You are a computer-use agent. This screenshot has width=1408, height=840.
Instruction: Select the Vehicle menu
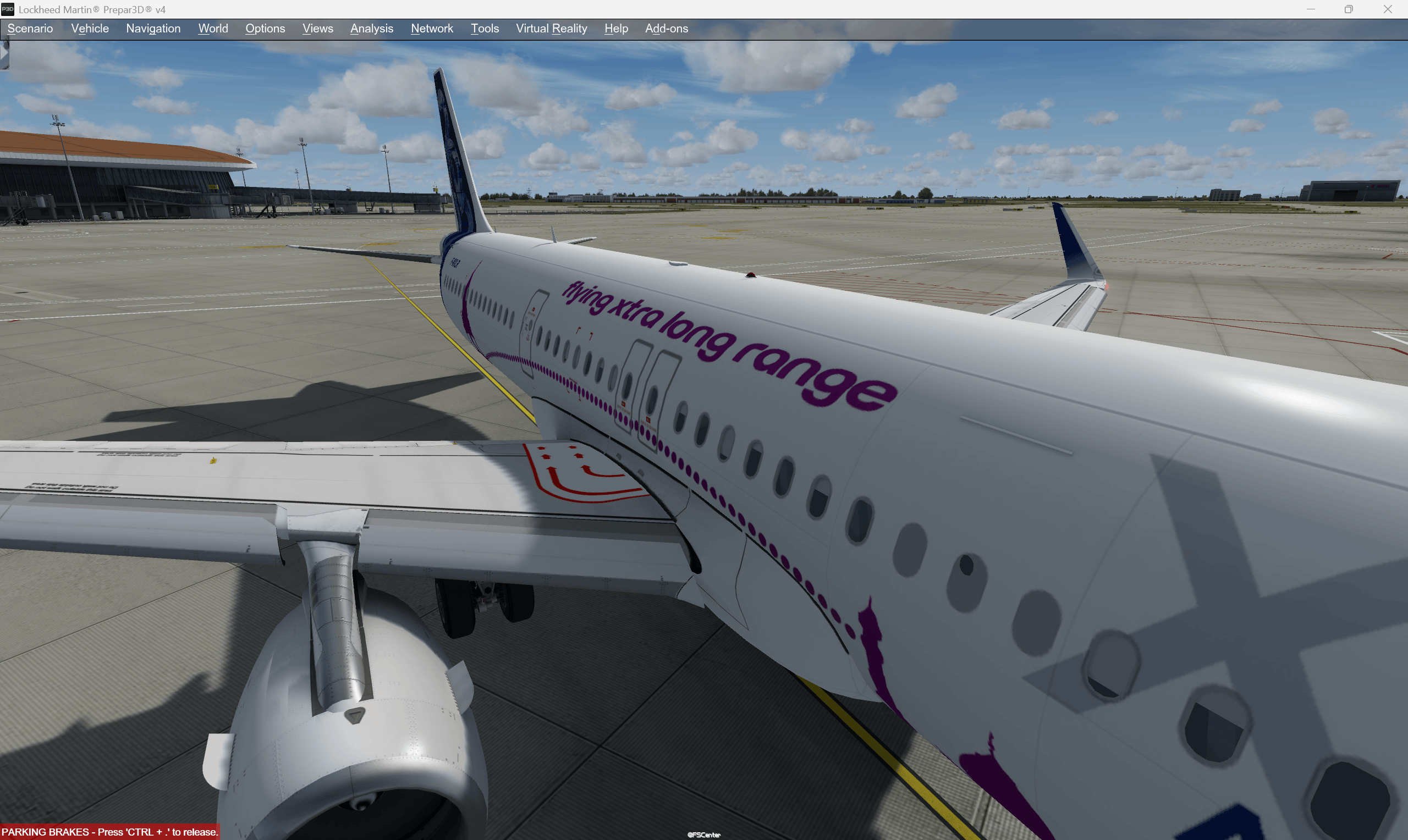[90, 28]
